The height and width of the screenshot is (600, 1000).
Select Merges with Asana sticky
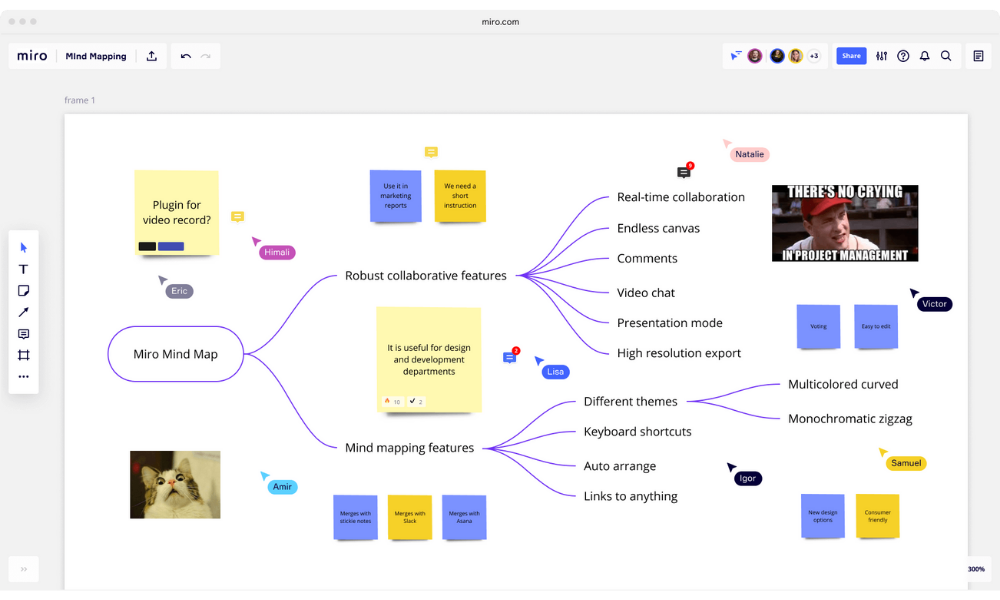click(x=464, y=517)
